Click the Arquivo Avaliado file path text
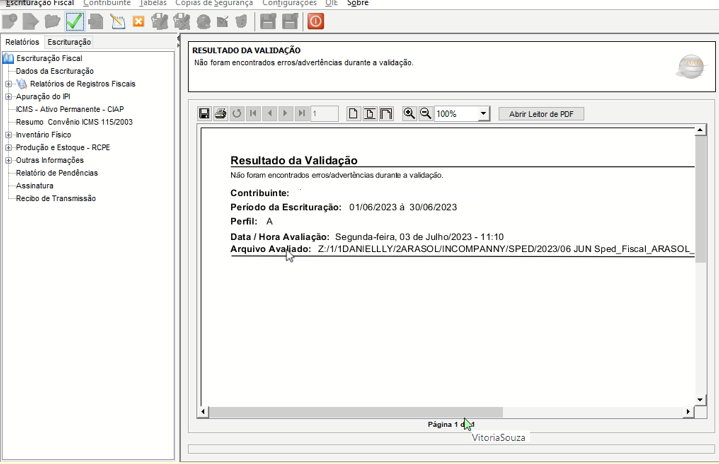The width and height of the screenshot is (719, 464). (506, 249)
